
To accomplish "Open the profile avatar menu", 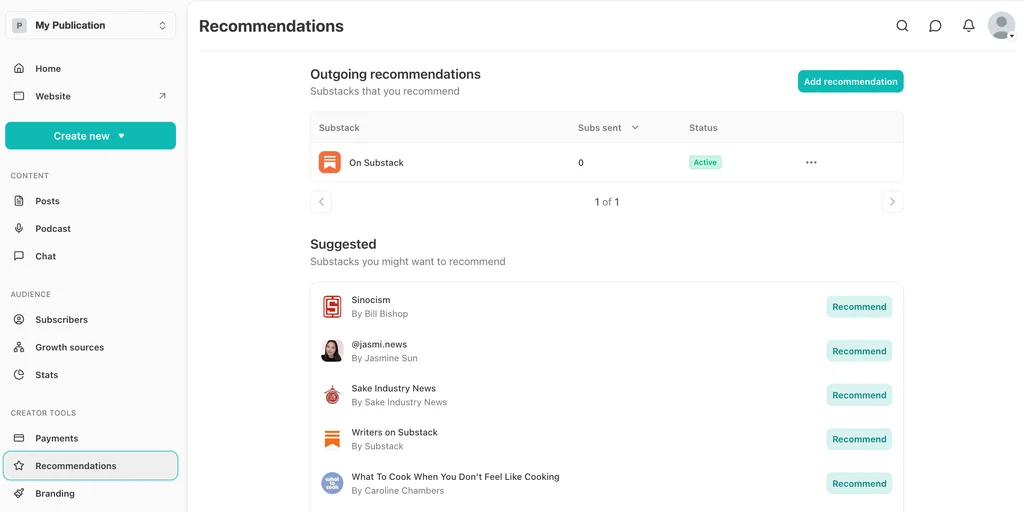I will pos(1001,25).
